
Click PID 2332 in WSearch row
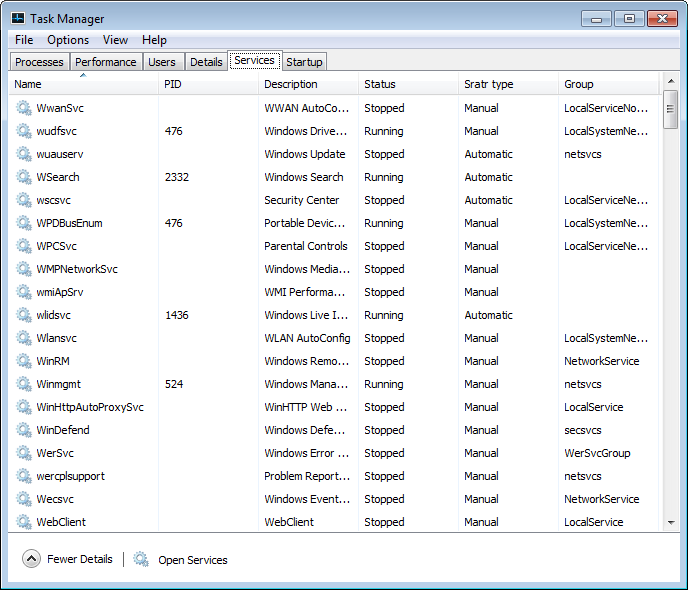pyautogui.click(x=177, y=177)
